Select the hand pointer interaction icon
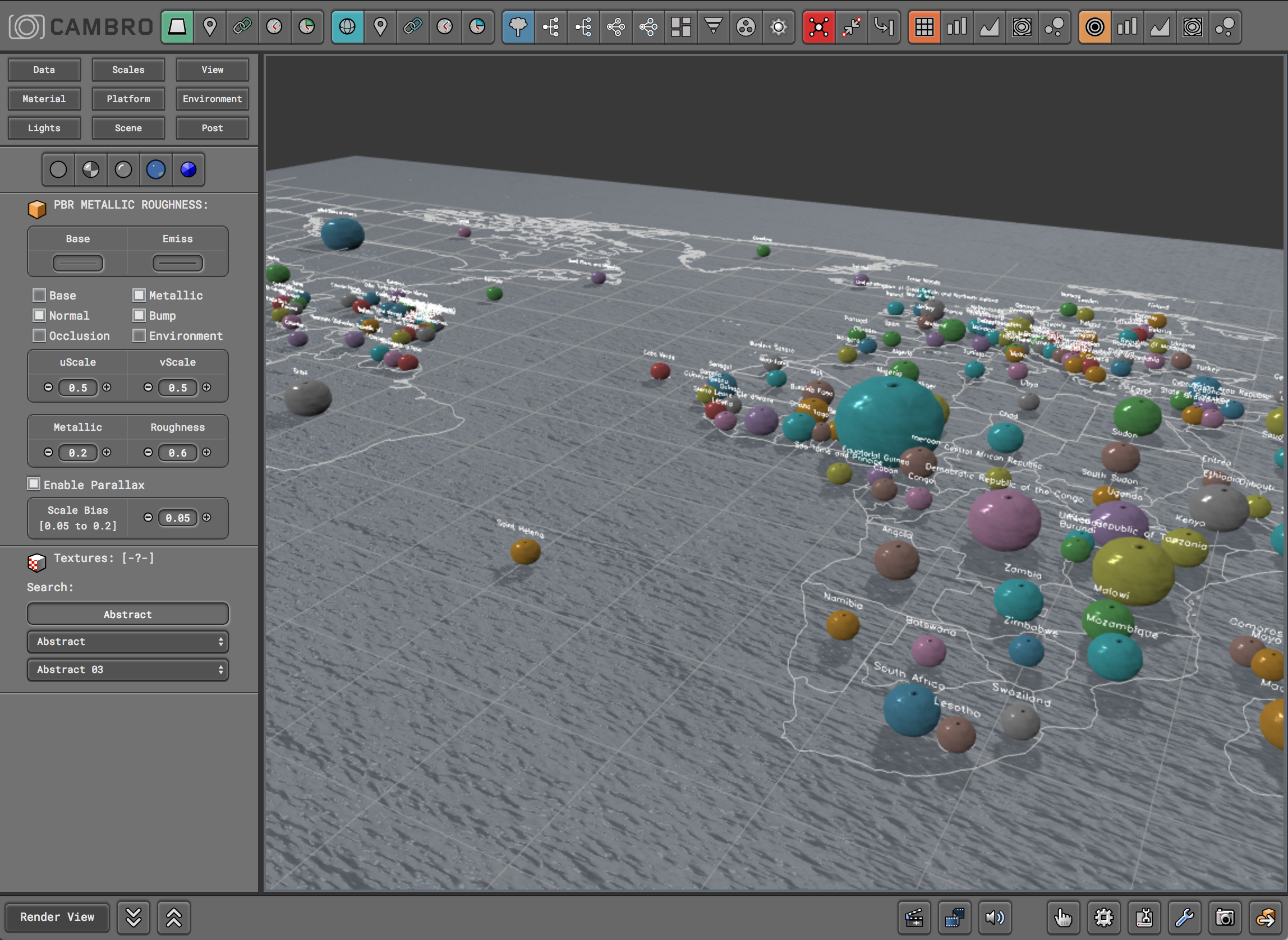Screen dimensions: 1288x940 pyautogui.click(x=1063, y=917)
